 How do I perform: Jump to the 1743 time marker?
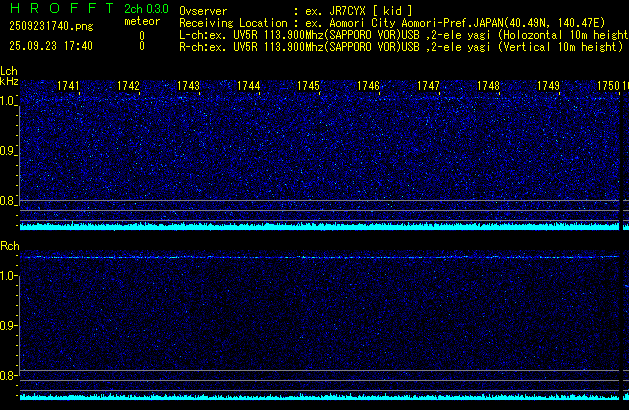point(188,87)
